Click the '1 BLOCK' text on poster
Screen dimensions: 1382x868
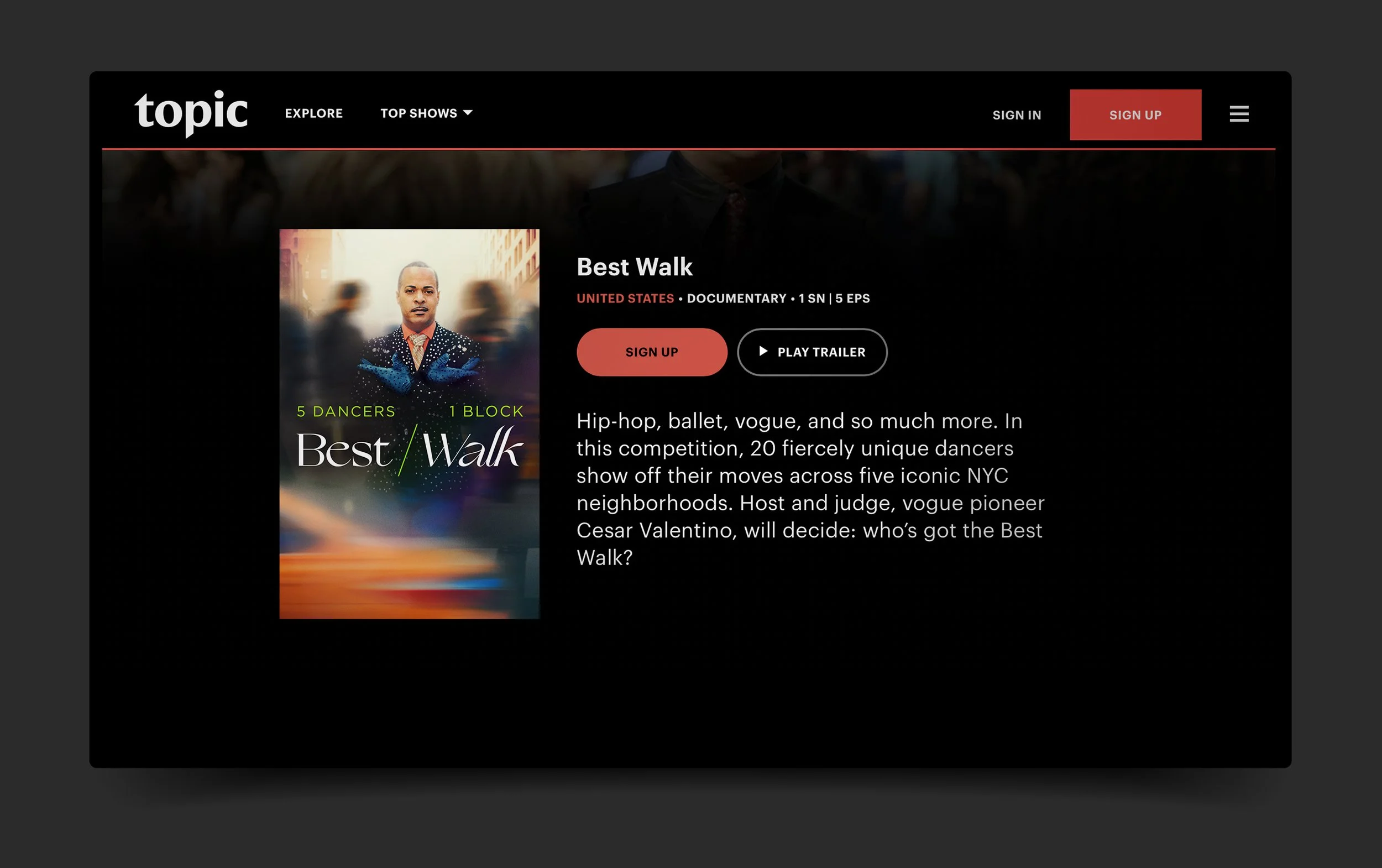point(486,412)
